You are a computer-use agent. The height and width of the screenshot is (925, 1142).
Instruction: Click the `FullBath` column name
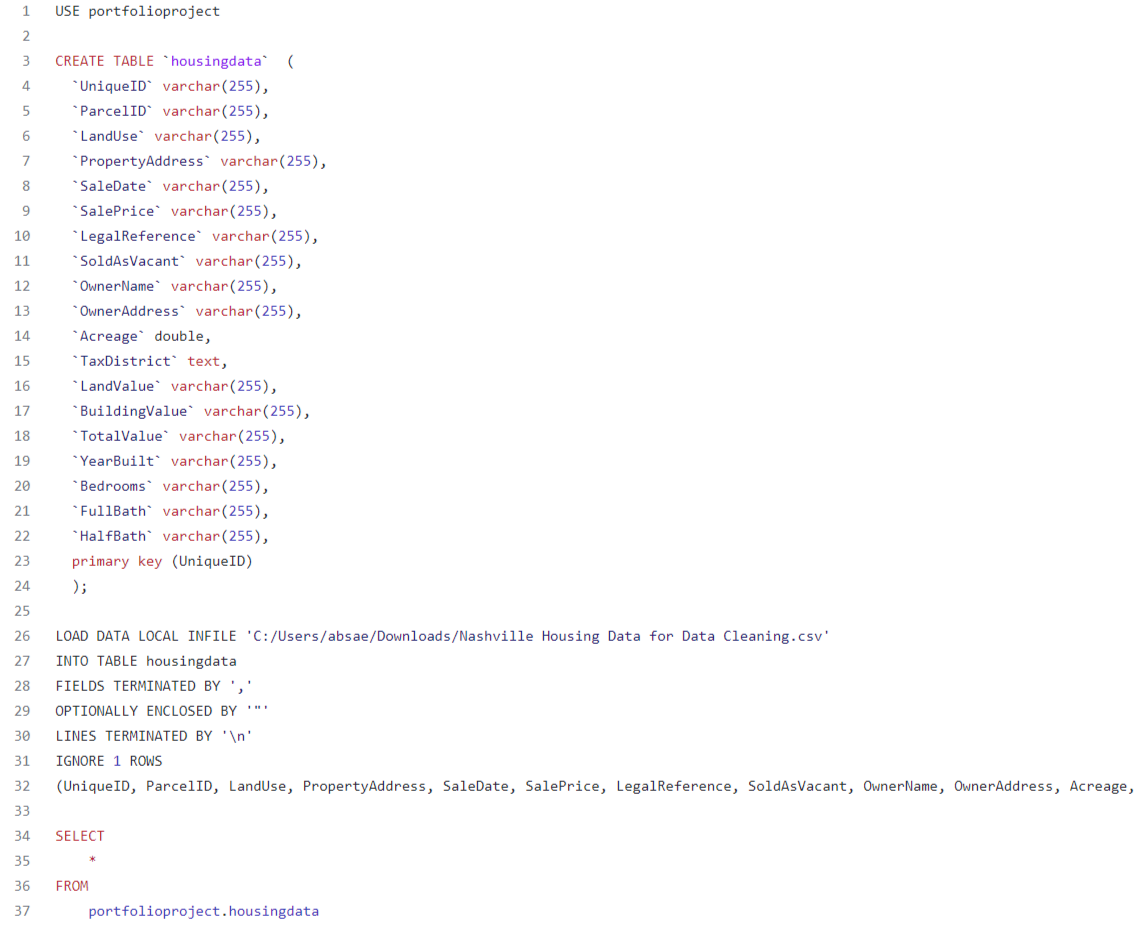point(113,511)
